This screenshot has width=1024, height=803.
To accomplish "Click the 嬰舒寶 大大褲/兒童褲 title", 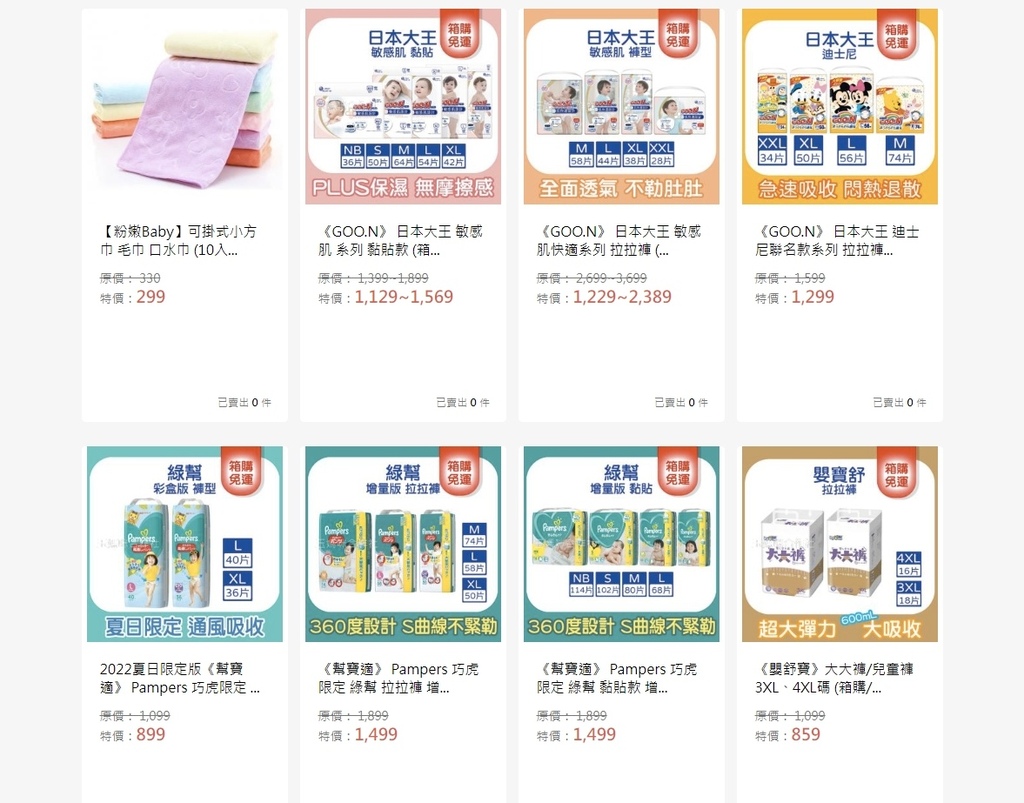I will 834,678.
